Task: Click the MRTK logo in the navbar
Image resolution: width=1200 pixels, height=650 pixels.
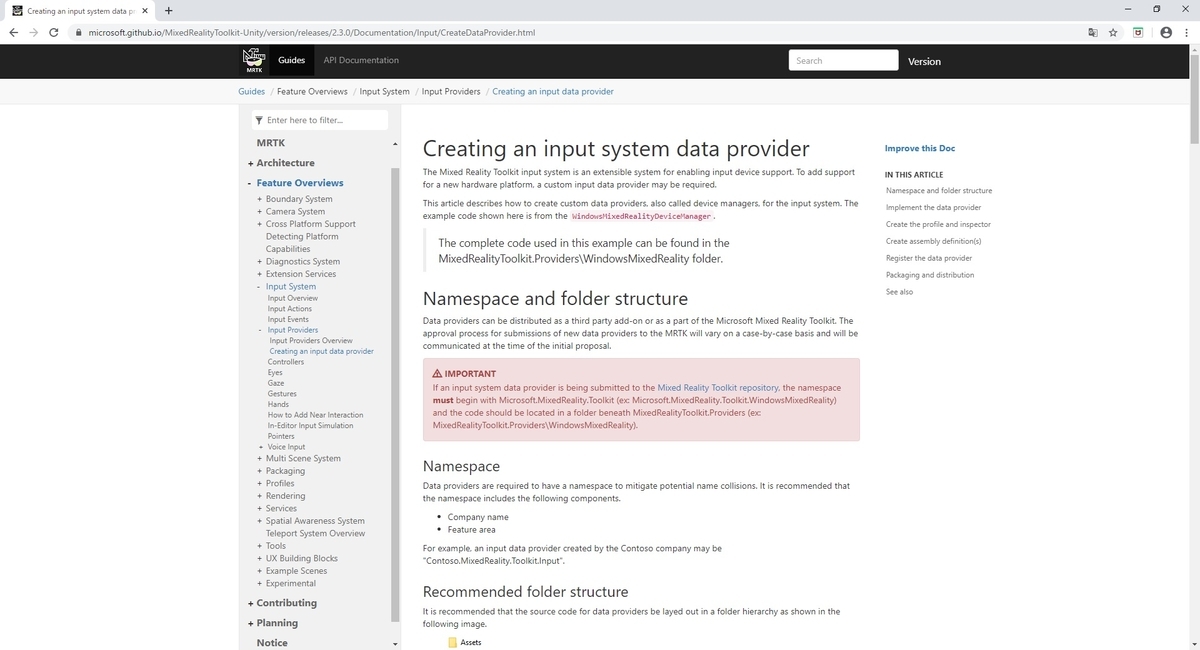Action: pyautogui.click(x=253, y=61)
